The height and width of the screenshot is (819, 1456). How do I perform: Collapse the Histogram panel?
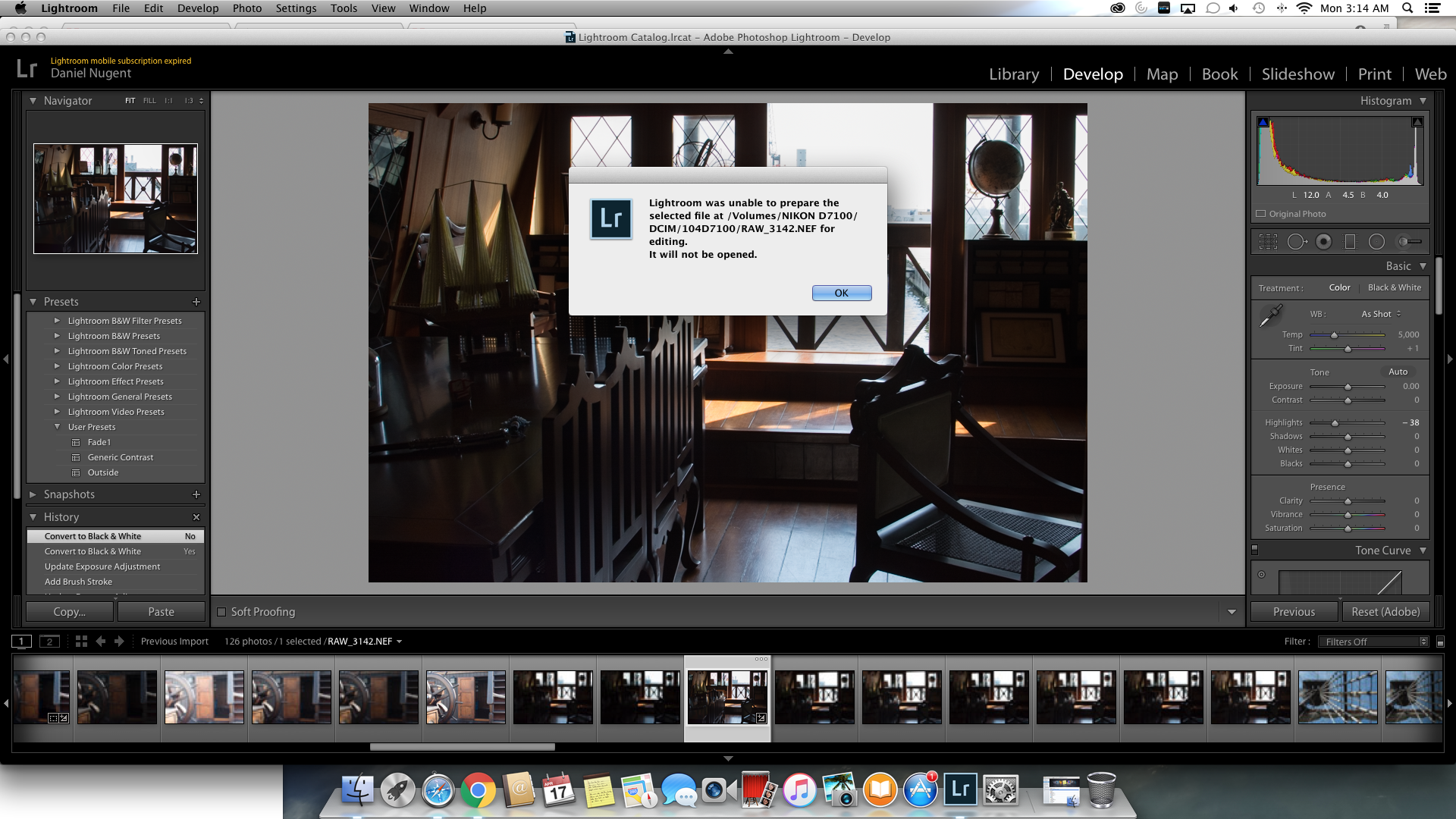1423,101
